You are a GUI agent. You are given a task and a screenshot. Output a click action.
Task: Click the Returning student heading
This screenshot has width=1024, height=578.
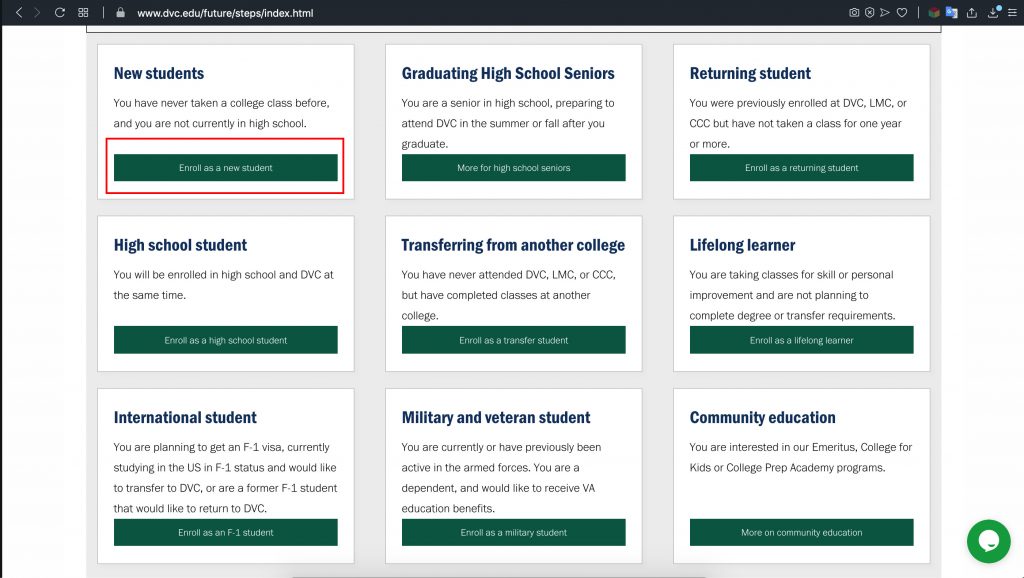(x=750, y=73)
